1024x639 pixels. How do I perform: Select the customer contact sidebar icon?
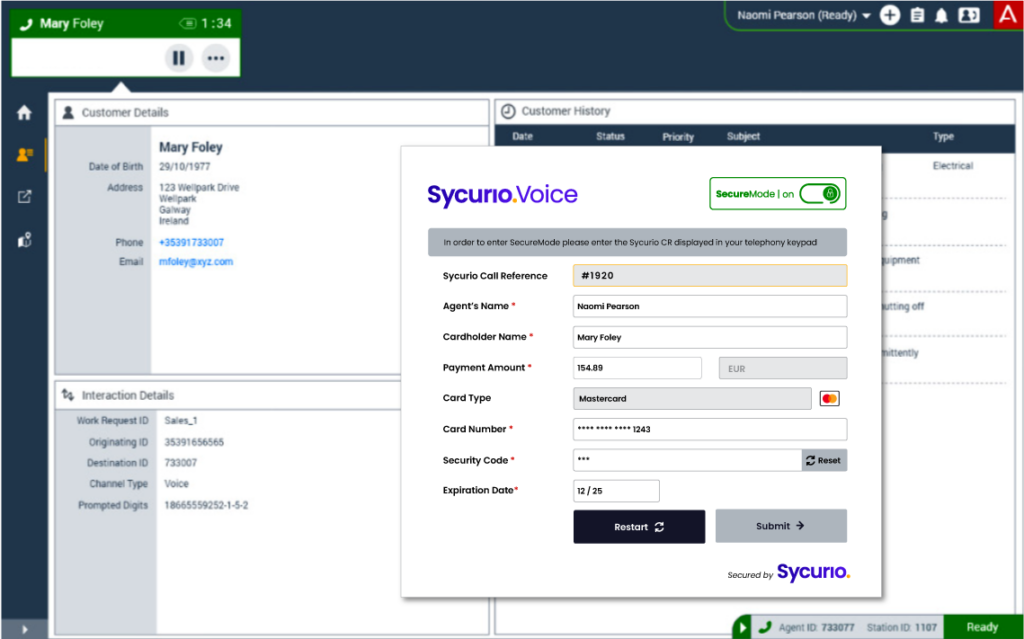pyautogui.click(x=24, y=154)
